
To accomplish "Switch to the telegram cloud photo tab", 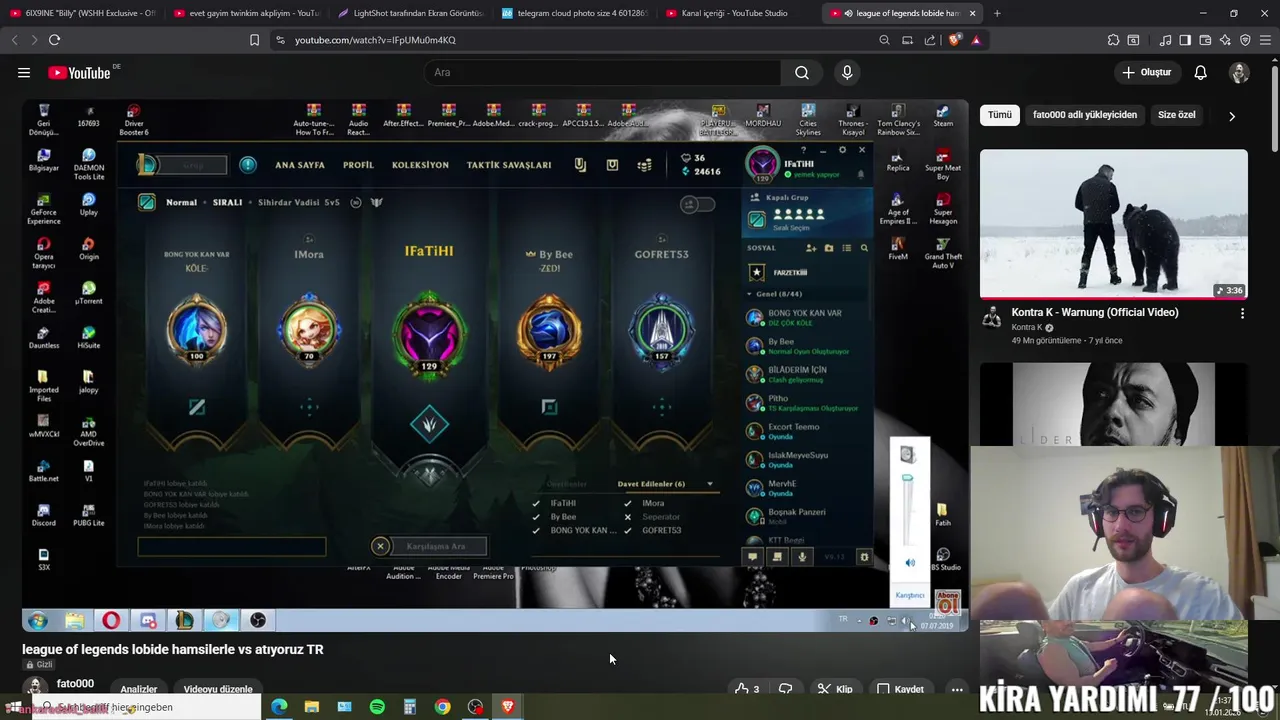I will (574, 13).
